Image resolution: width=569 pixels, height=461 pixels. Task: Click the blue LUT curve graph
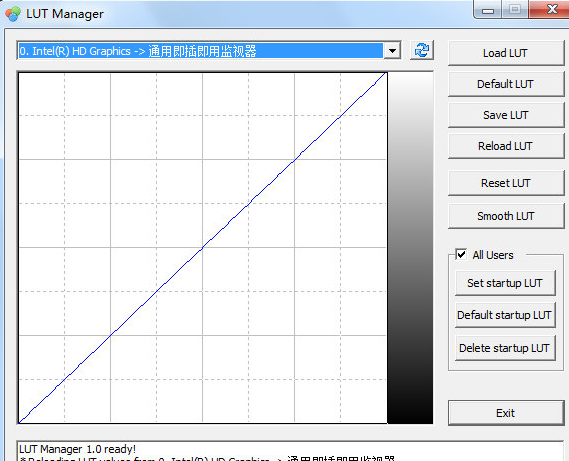click(202, 248)
